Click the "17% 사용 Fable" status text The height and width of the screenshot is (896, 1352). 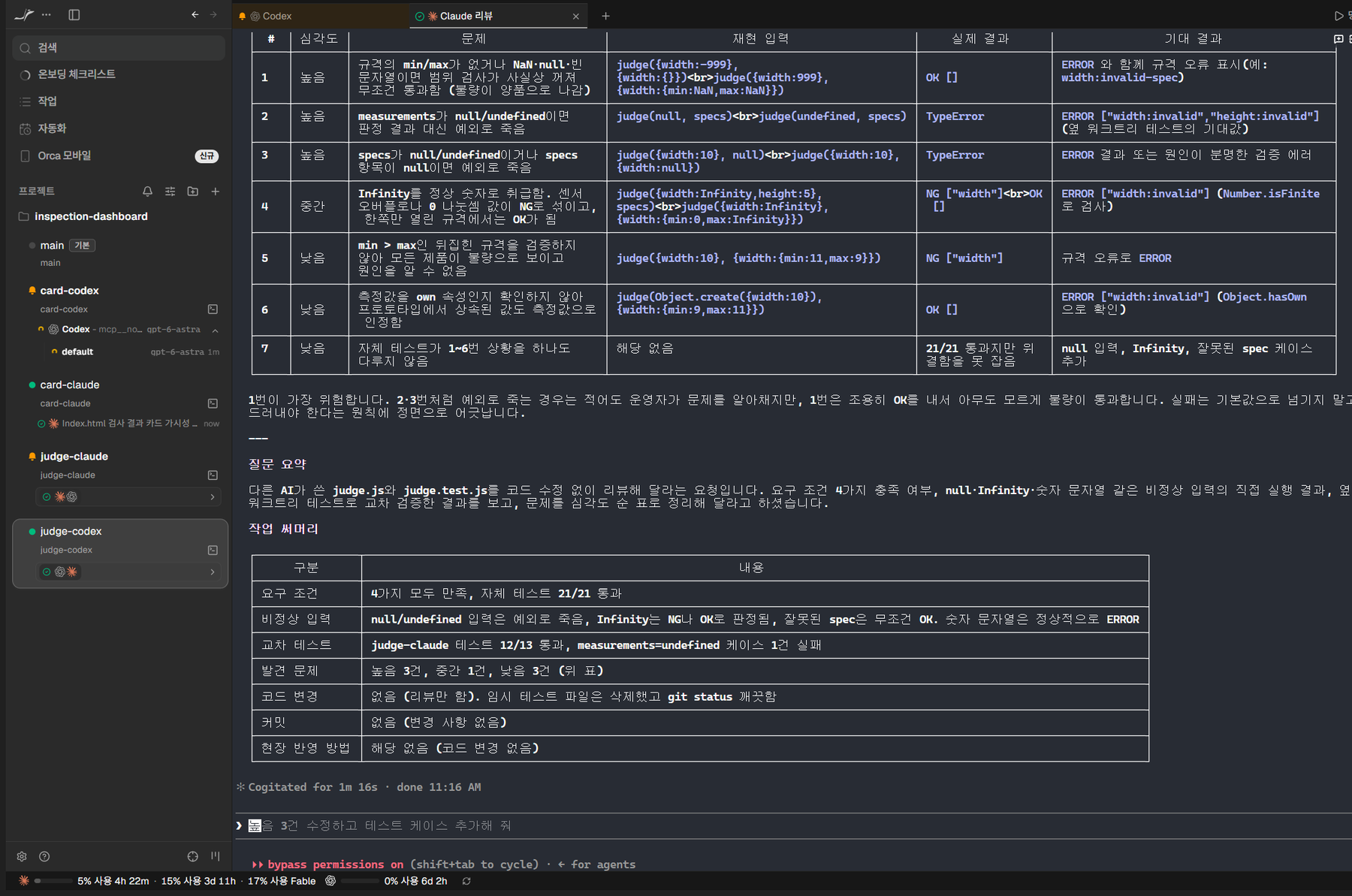tap(282, 881)
